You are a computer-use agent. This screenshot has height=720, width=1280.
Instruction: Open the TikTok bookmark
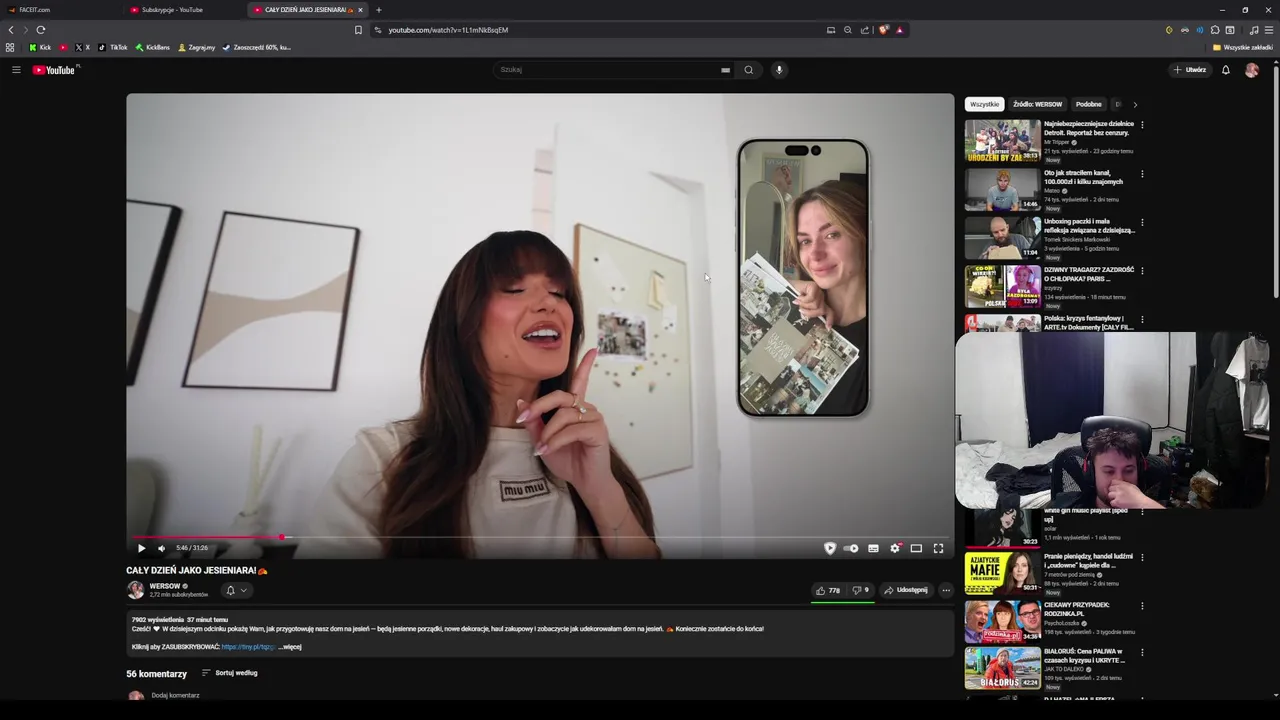[x=113, y=47]
